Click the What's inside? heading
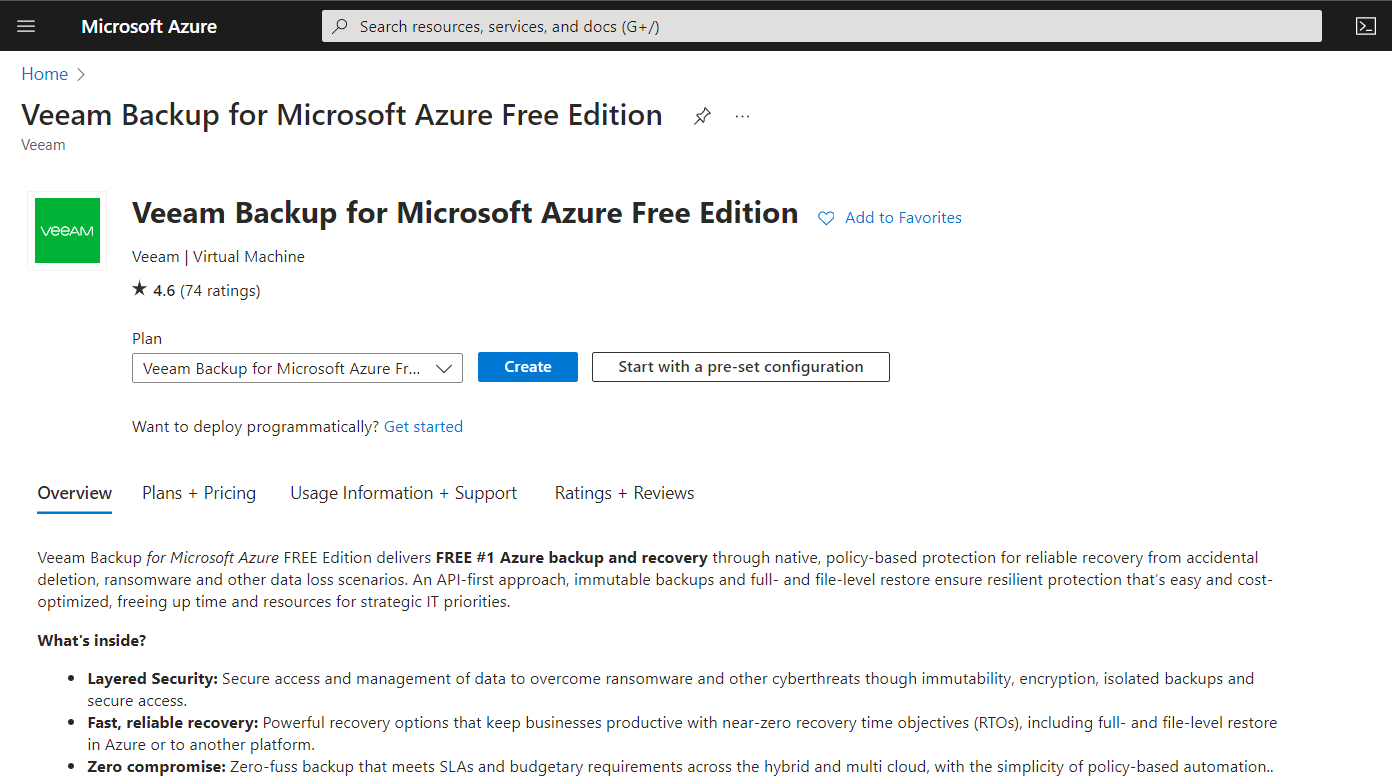Screen dimensions: 1392x784 pyautogui.click(x=92, y=640)
